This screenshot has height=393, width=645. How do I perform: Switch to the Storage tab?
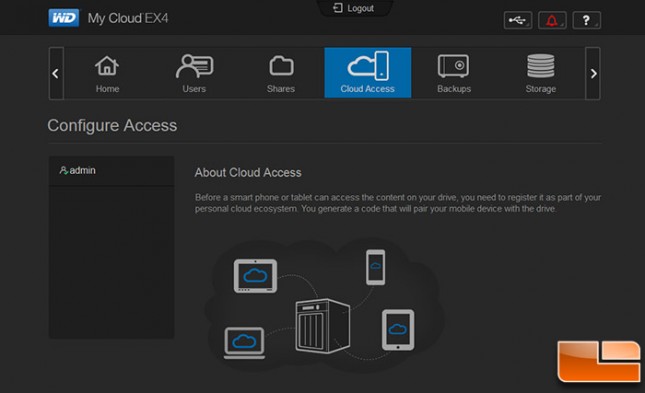[x=541, y=73]
